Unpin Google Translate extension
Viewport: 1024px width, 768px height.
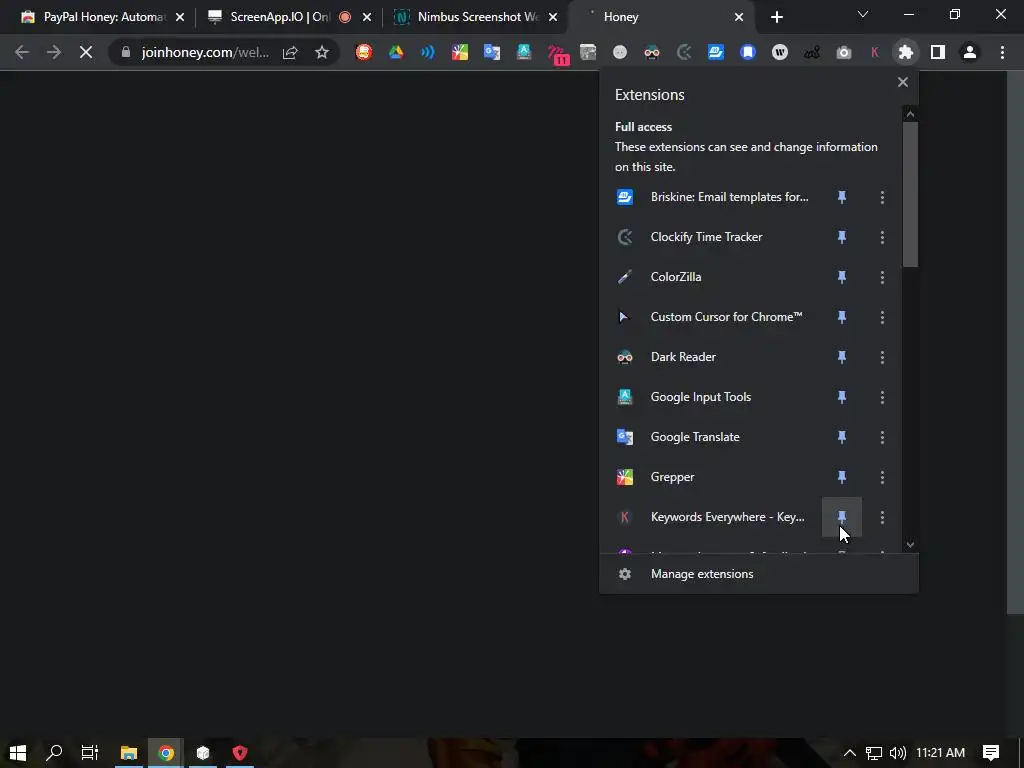coord(842,437)
